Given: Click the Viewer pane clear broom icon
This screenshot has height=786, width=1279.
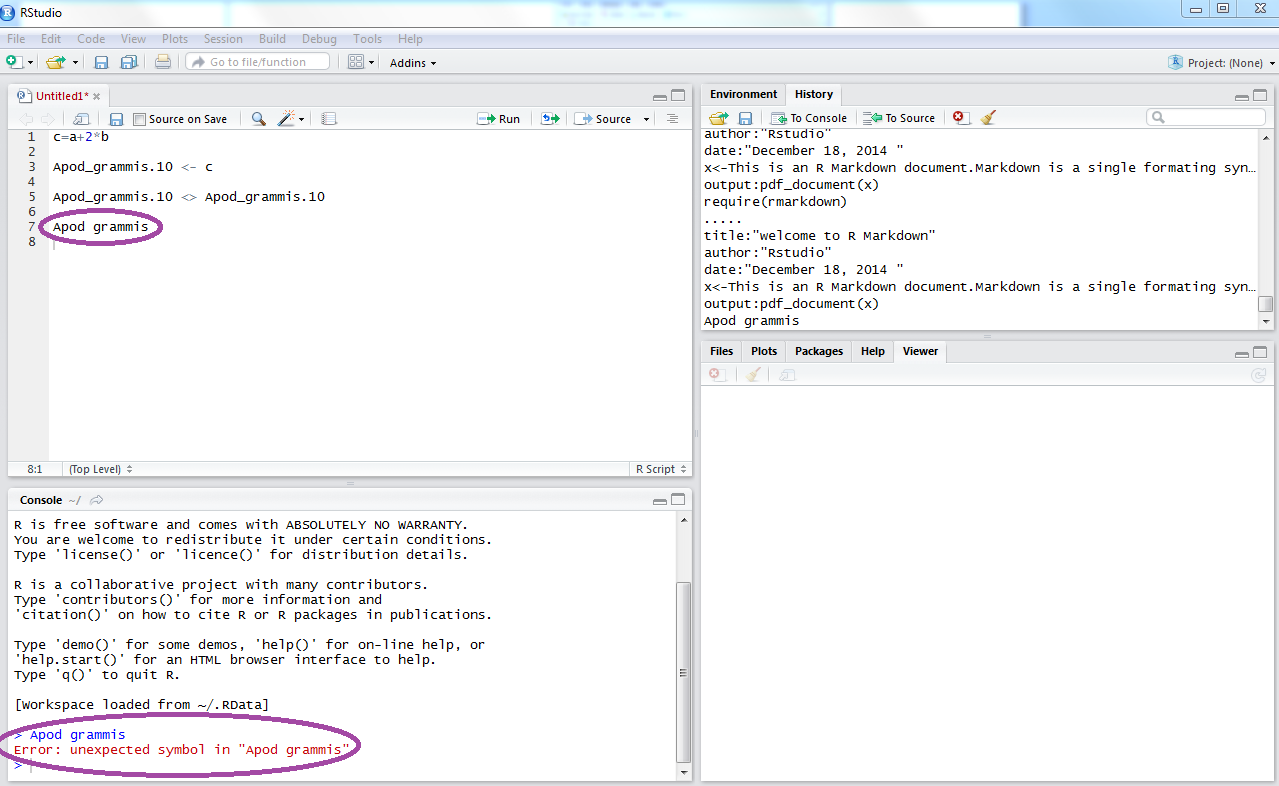Looking at the screenshot, I should pyautogui.click(x=754, y=375).
